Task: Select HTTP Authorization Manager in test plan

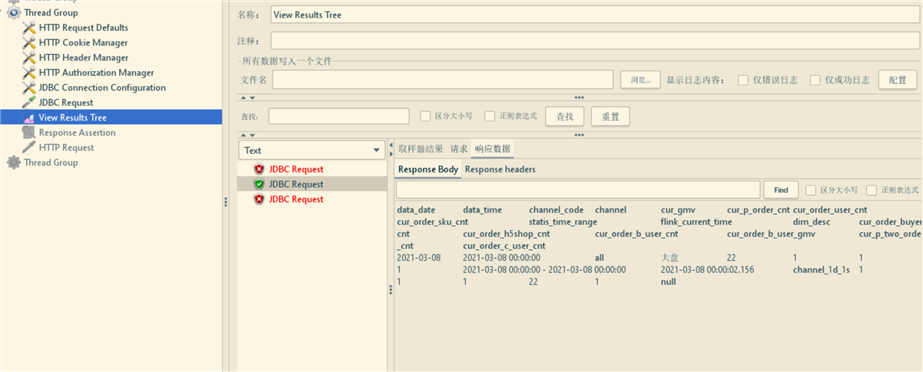Action: click(97, 72)
